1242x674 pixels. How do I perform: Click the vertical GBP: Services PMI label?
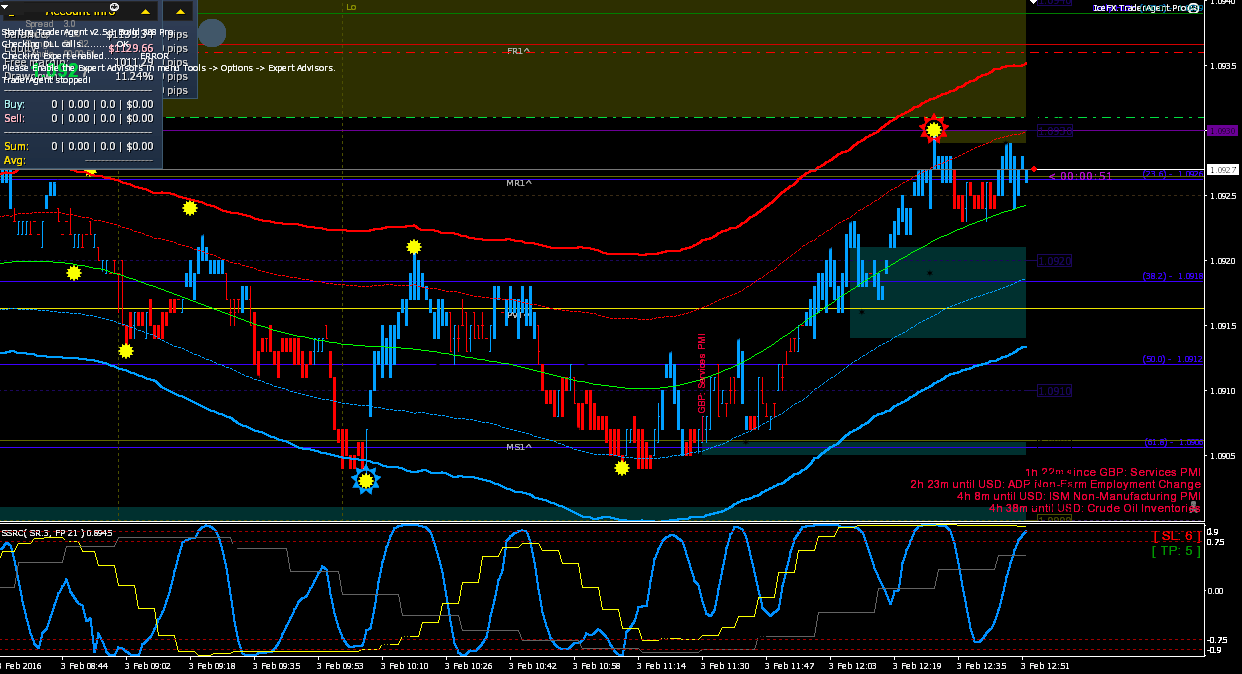[x=702, y=374]
